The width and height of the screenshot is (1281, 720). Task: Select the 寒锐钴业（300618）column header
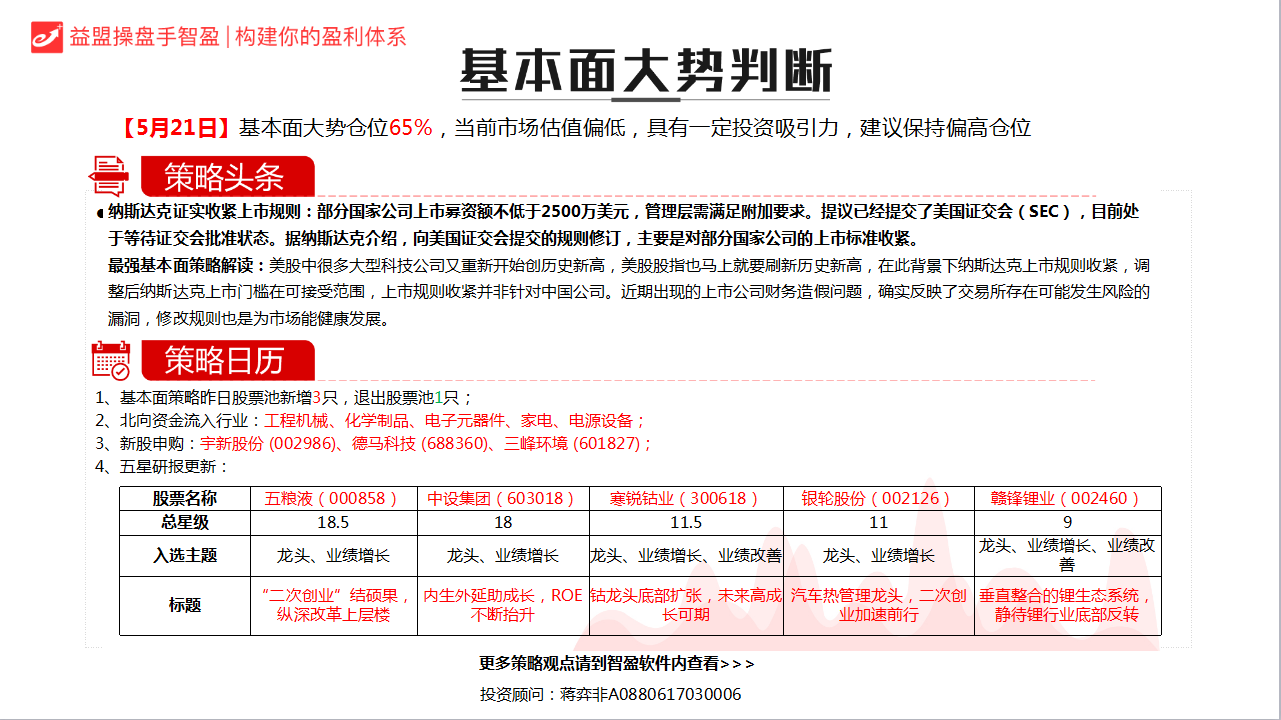[685, 497]
